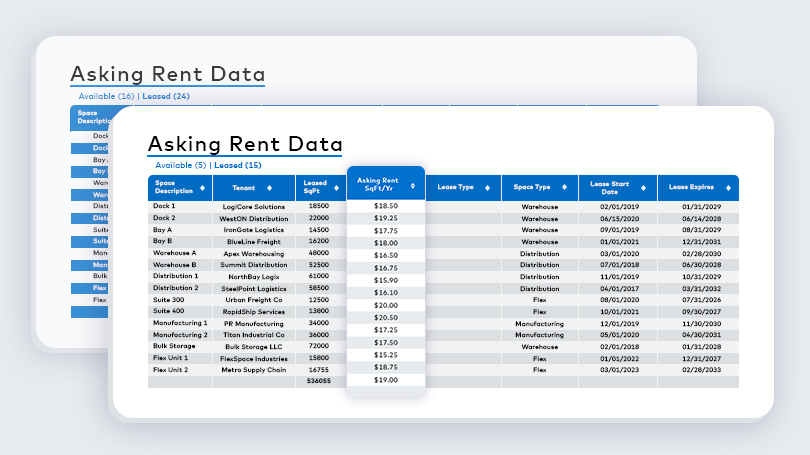This screenshot has width=810, height=455.
Task: Select the SteelPoint Logistics tenant cell
Action: pos(254,289)
